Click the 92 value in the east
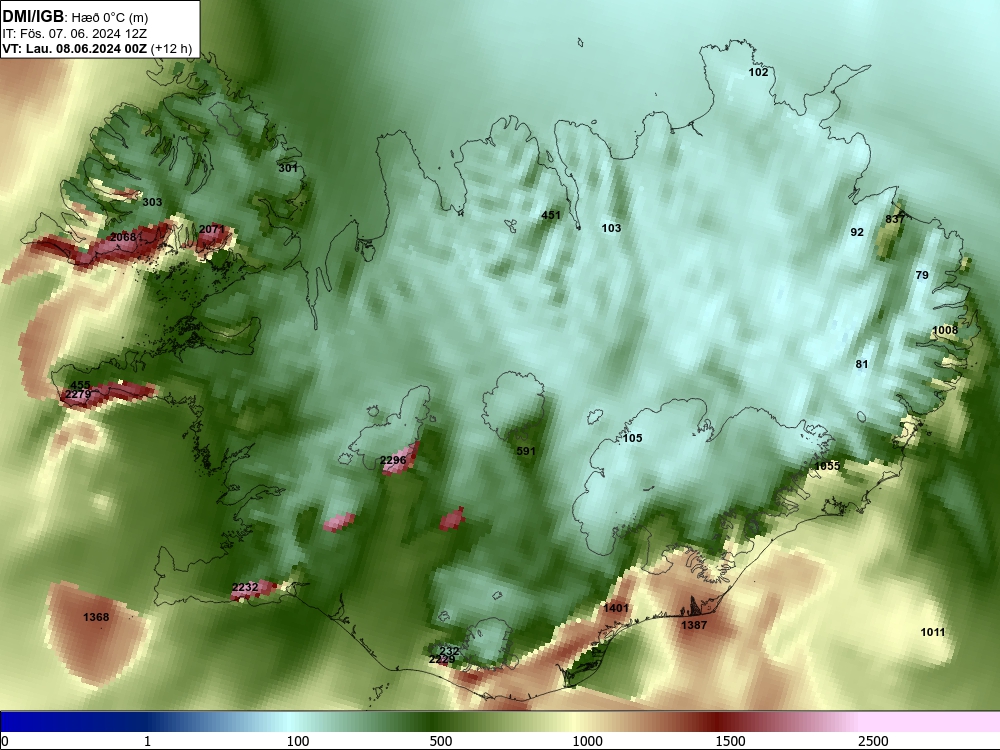 coord(857,232)
